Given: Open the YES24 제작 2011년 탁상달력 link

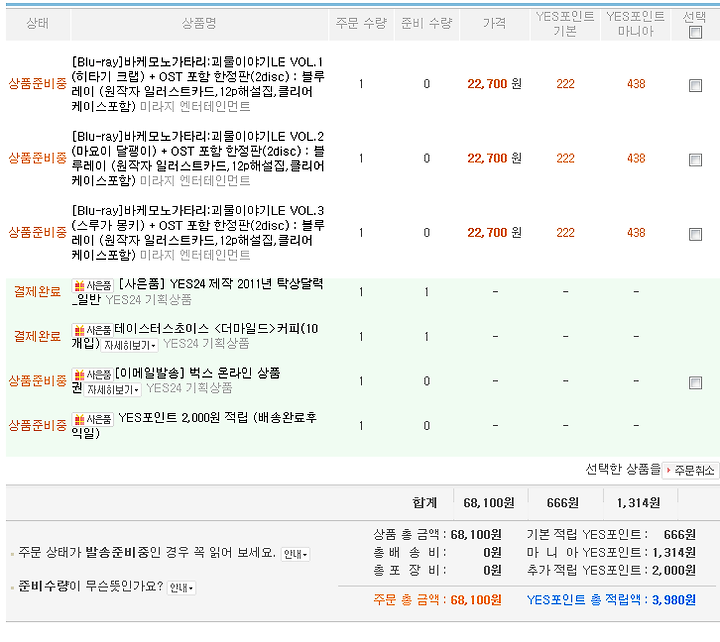Looking at the screenshot, I should tap(197, 292).
